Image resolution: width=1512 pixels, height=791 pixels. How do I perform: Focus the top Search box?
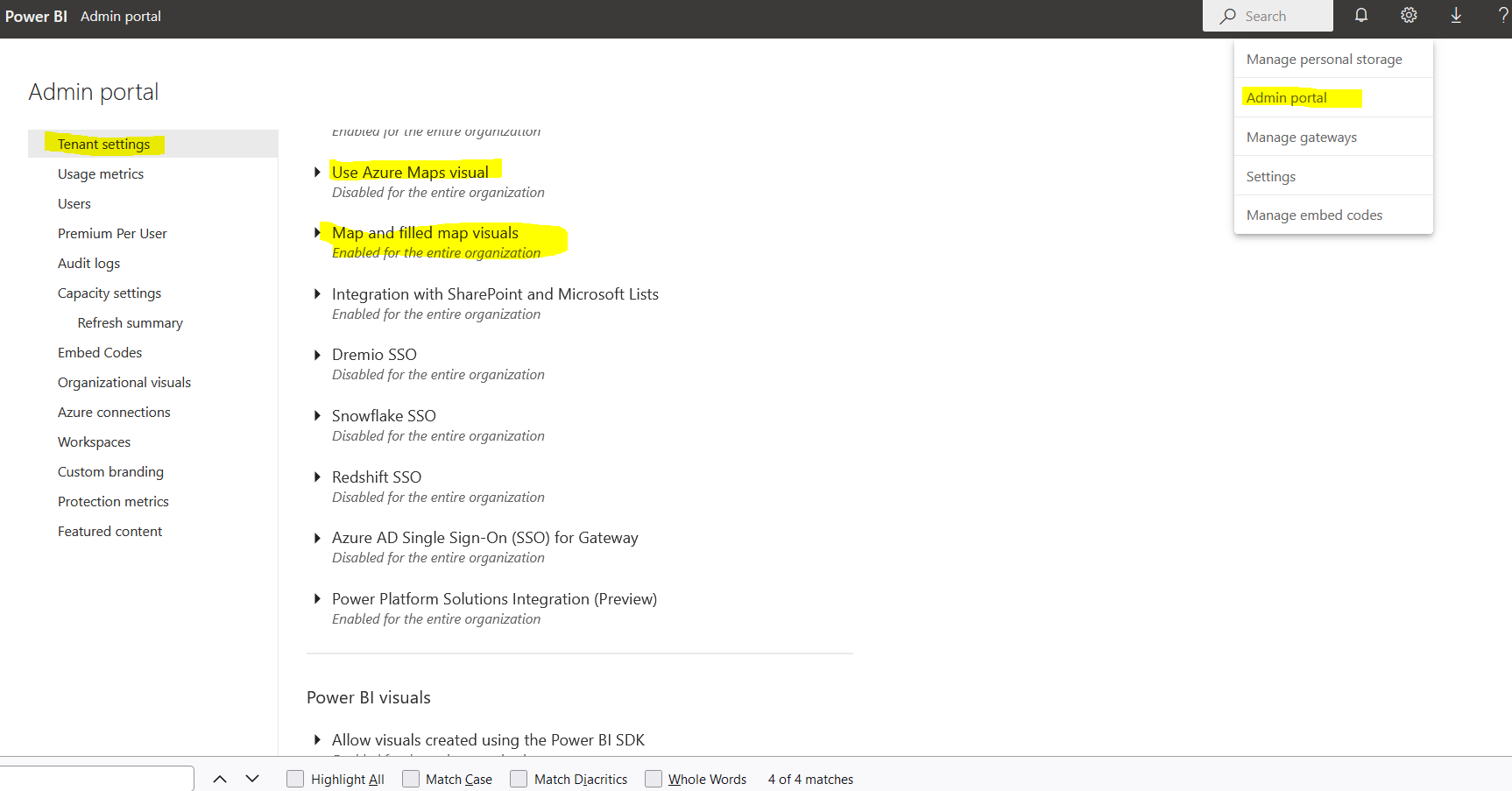pos(1268,16)
